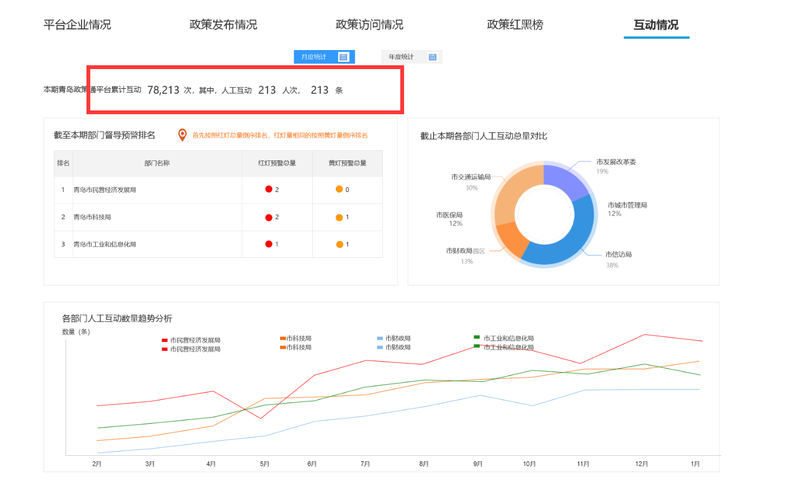800x489 pixels.
Task: Click red warning dot for 青岛市工业和信息化局
Action: (x=269, y=244)
